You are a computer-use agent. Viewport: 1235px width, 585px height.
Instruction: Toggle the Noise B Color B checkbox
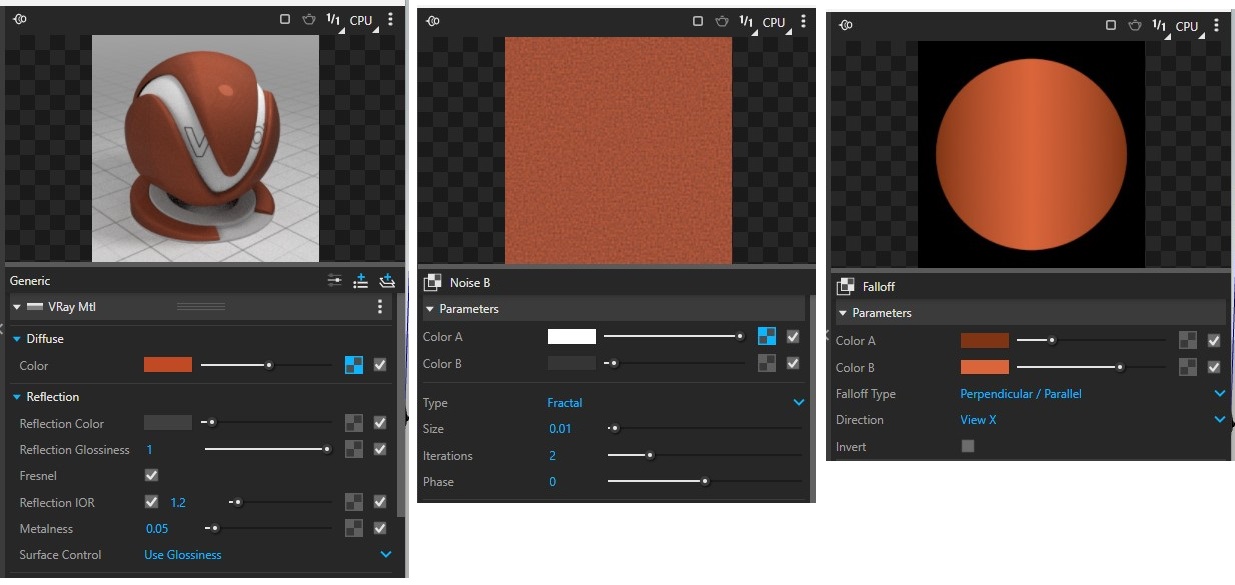click(x=793, y=363)
